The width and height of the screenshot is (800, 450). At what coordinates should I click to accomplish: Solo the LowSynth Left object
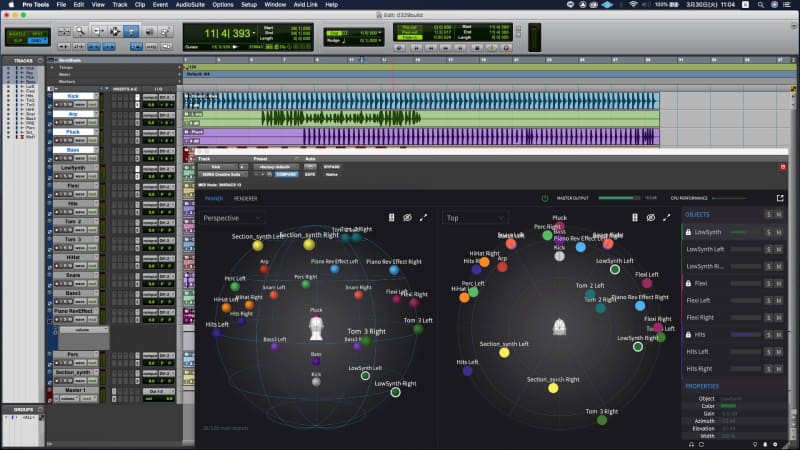(769, 249)
